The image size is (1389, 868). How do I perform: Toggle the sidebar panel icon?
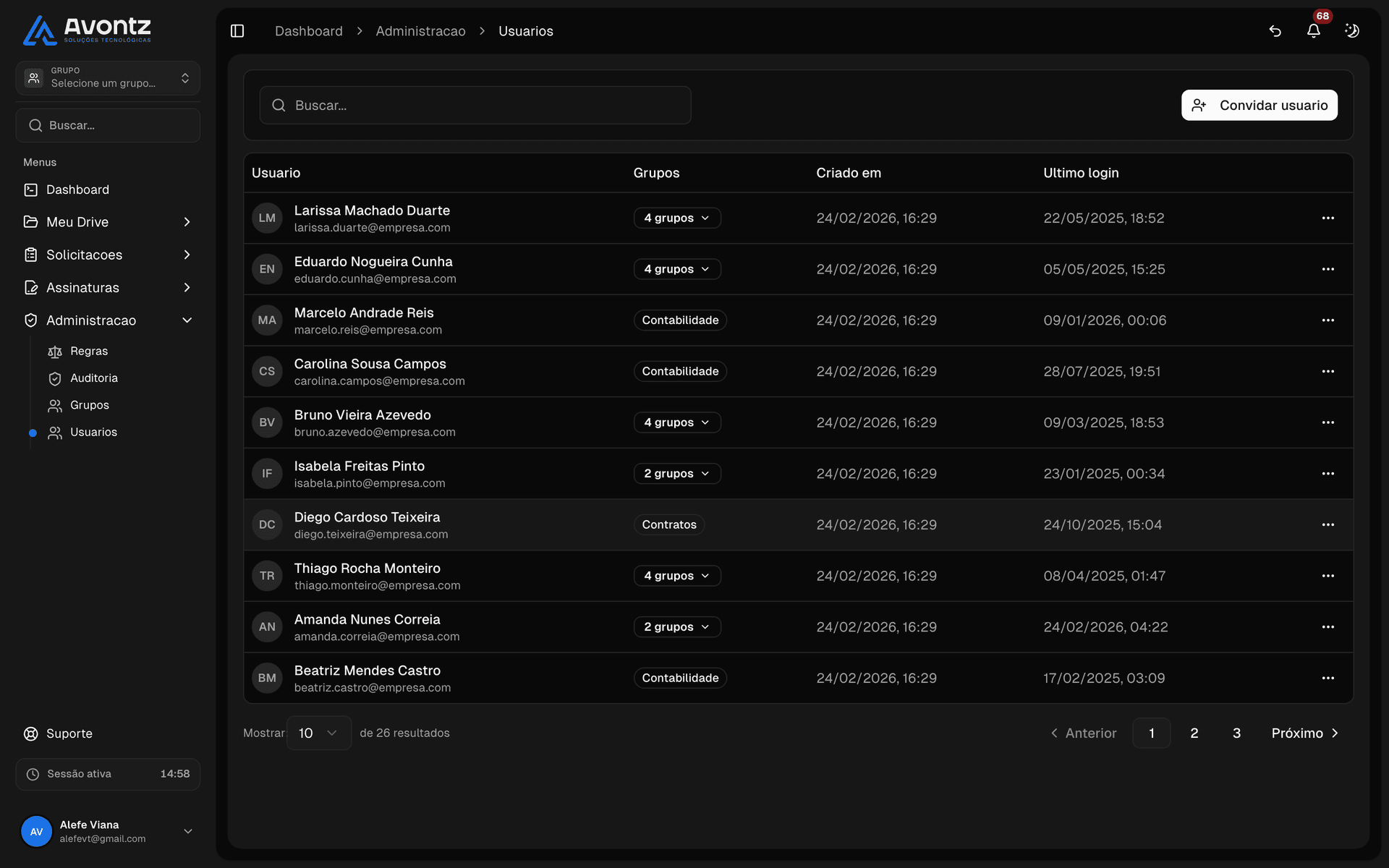coord(237,31)
